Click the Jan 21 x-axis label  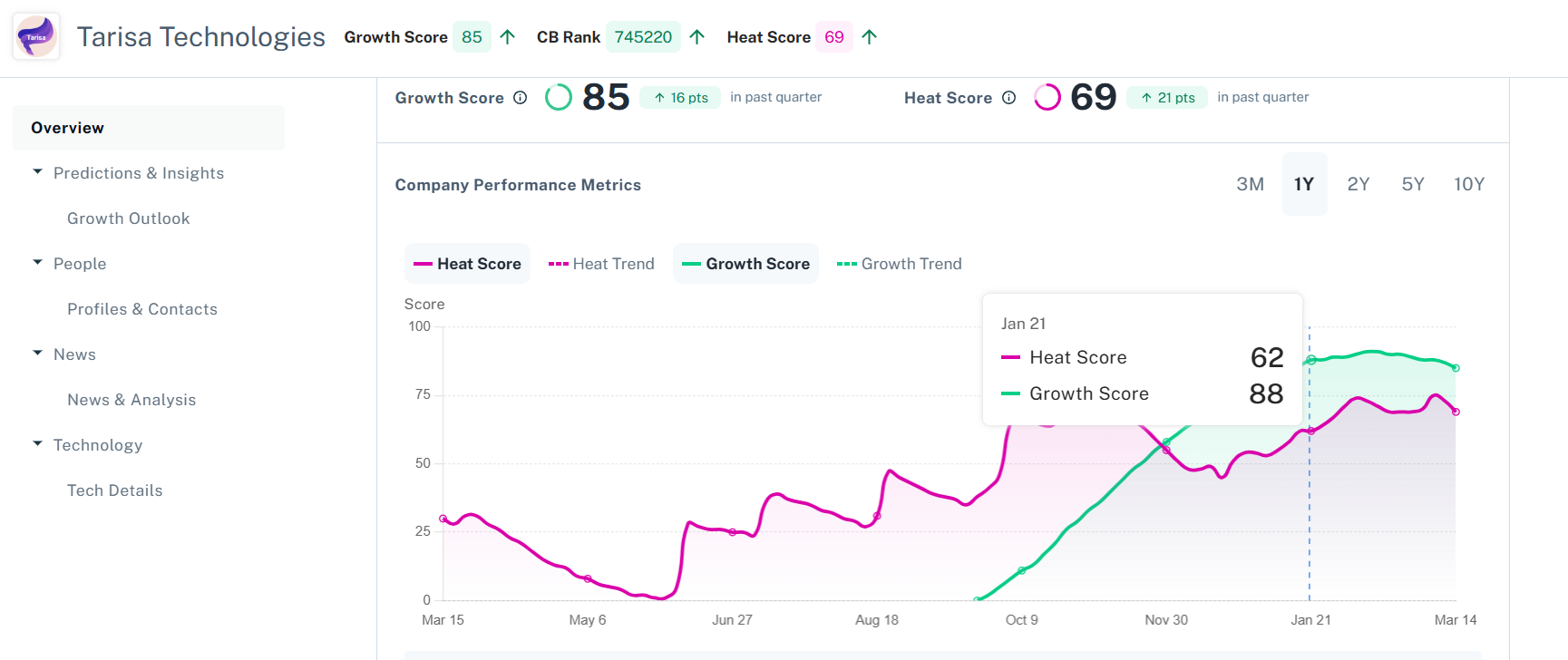click(1310, 620)
